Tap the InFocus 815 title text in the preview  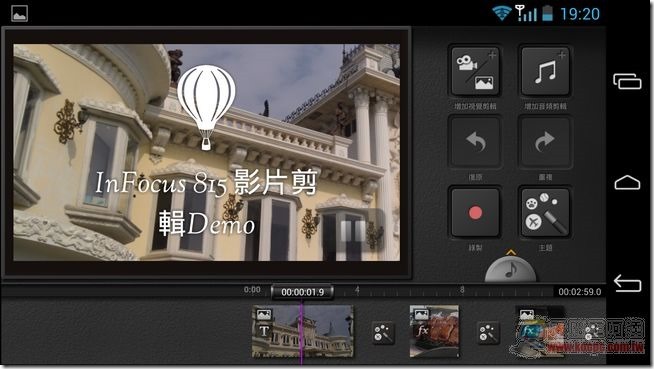206,203
